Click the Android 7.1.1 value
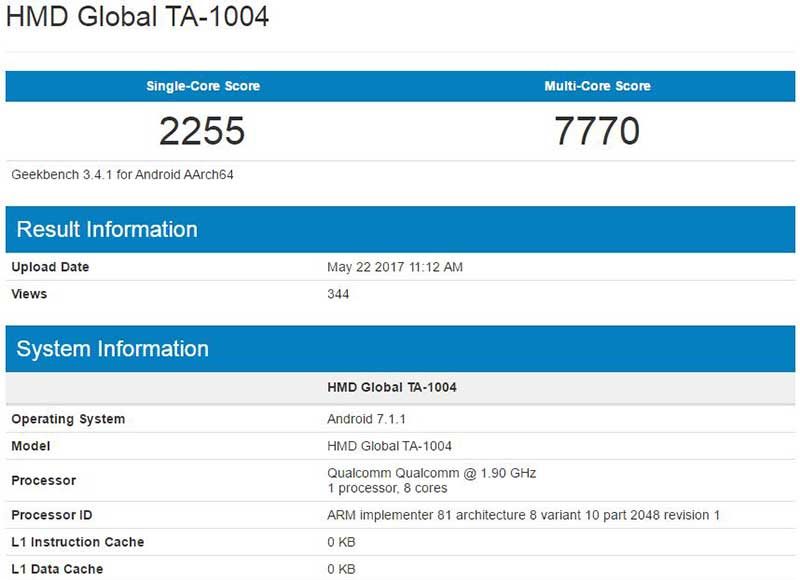800x580 pixels. [367, 419]
